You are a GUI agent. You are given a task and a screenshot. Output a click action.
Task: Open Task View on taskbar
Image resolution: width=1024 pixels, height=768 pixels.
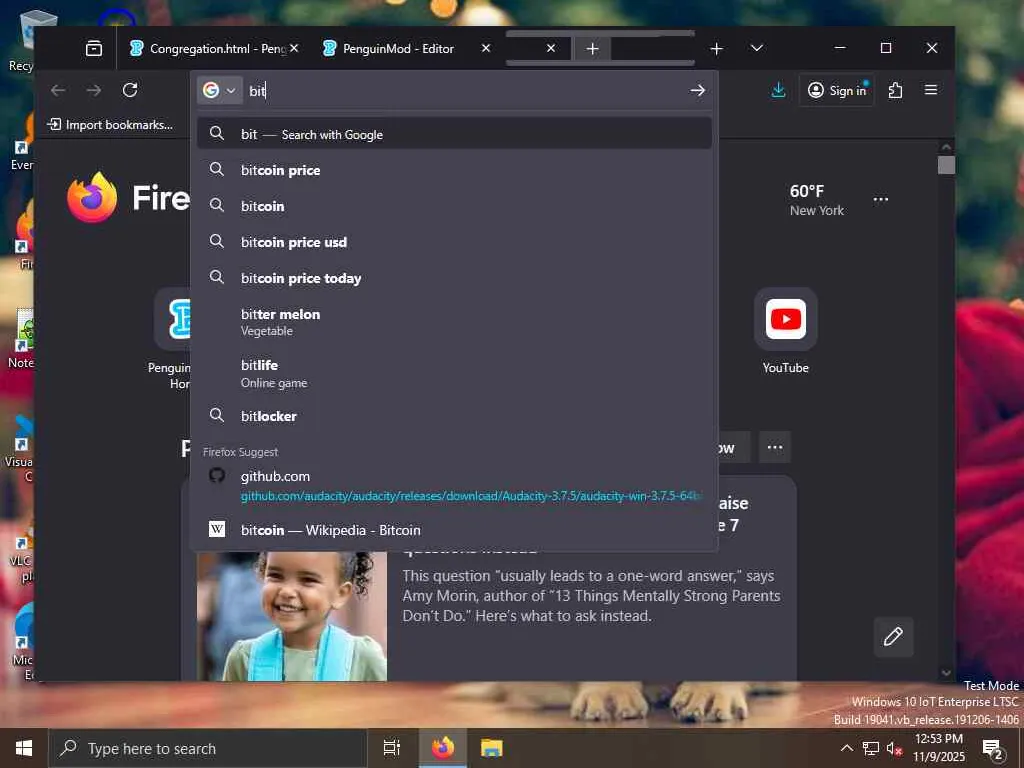pos(392,748)
